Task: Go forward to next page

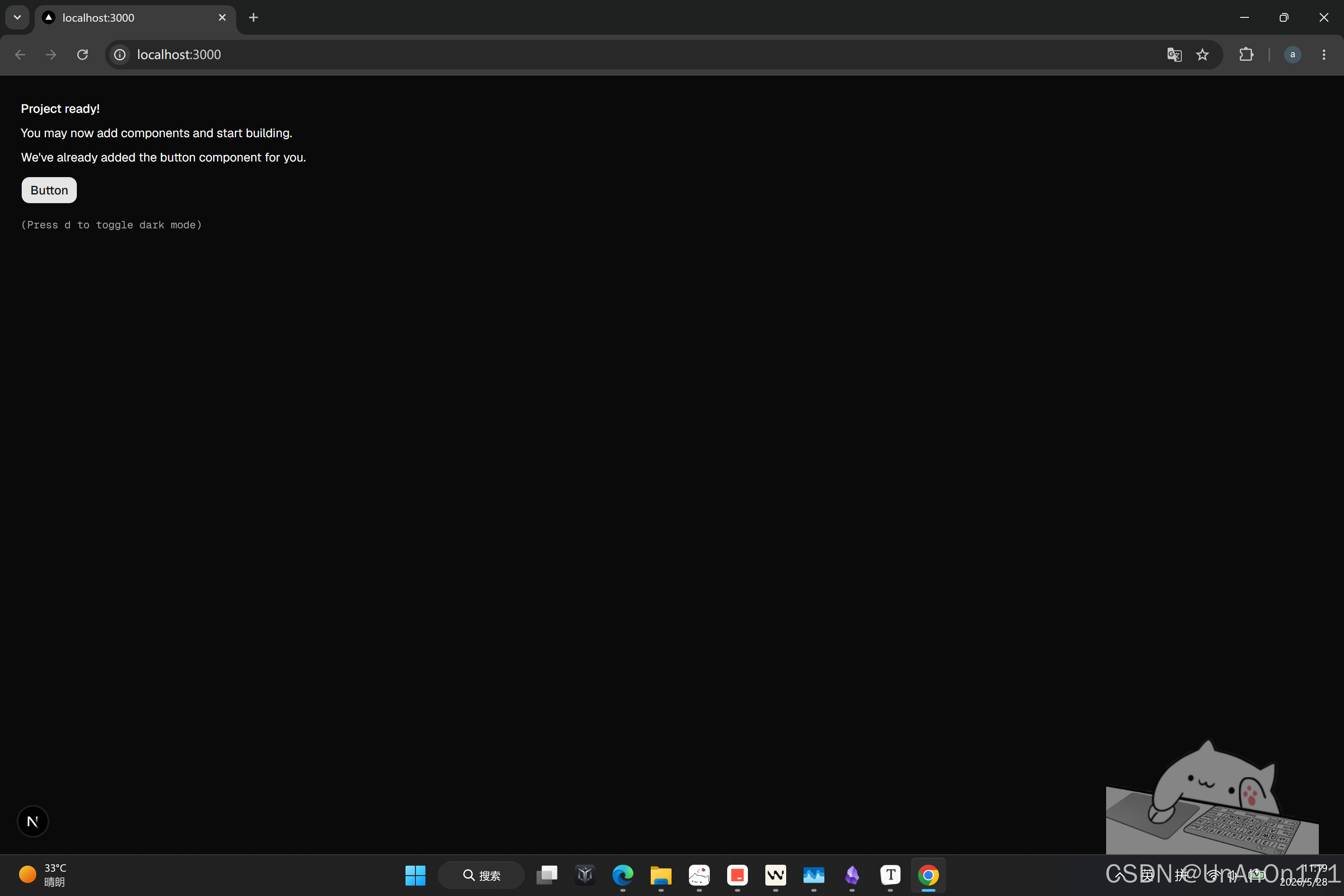Action: point(51,54)
